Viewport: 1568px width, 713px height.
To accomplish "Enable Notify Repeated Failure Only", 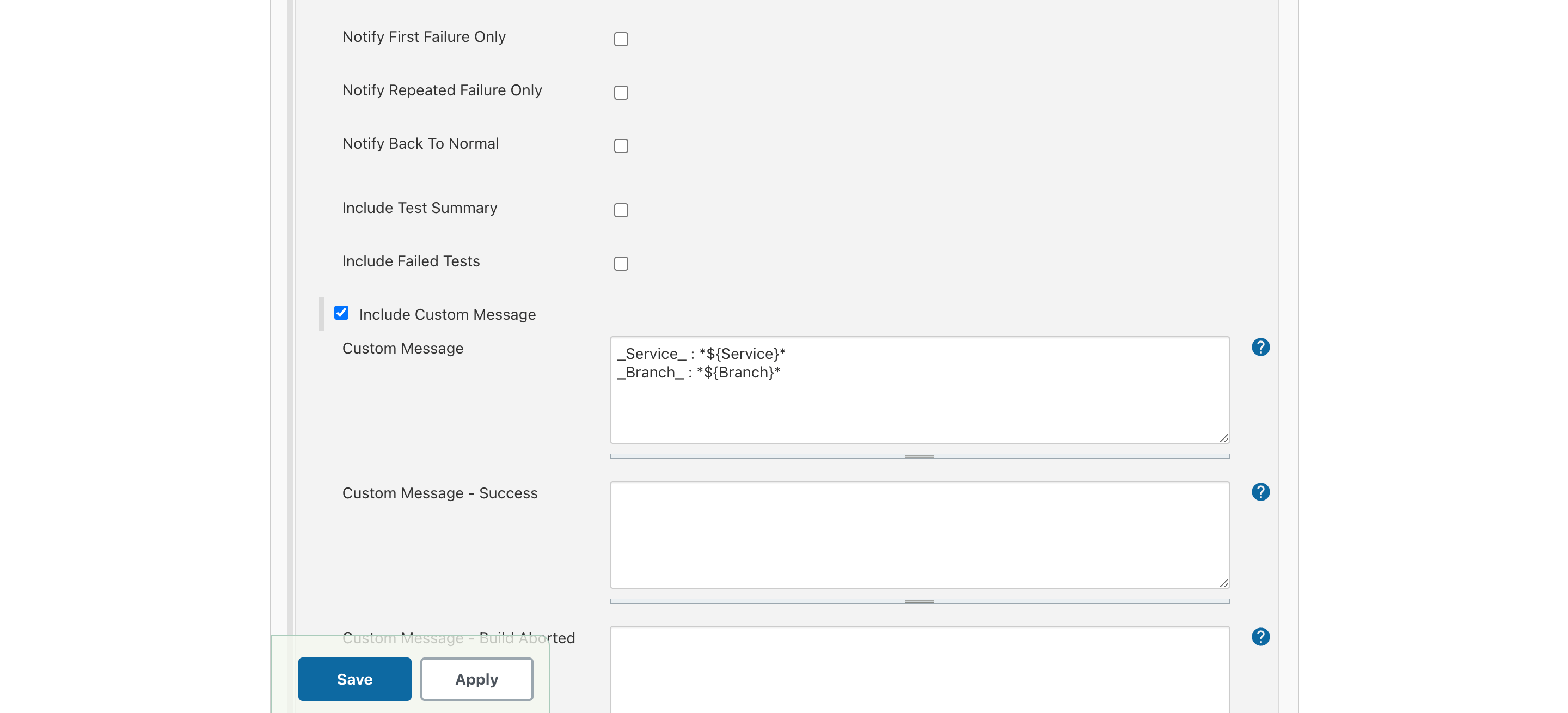I will click(x=621, y=93).
